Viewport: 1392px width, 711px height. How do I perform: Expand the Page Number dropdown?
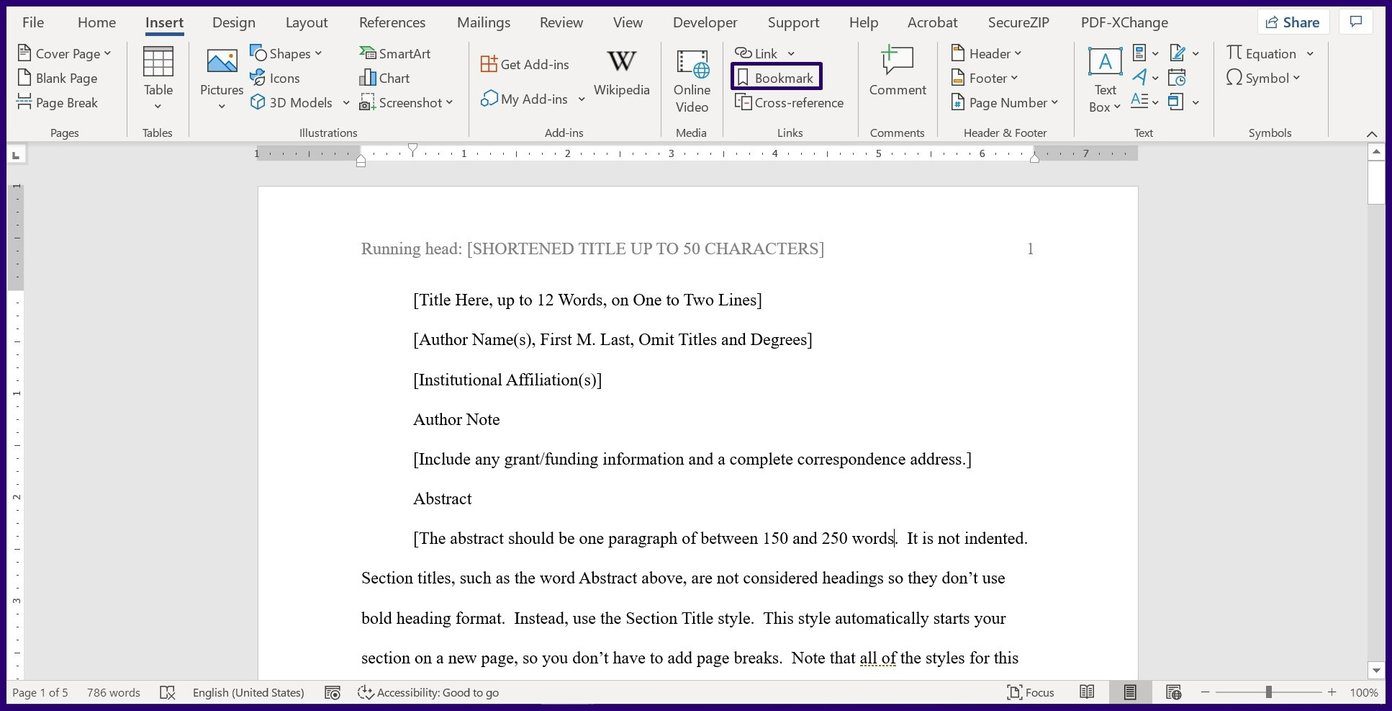[1054, 102]
